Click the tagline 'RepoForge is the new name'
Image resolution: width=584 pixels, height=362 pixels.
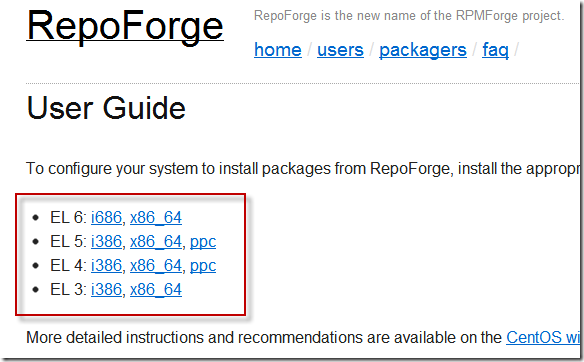[x=409, y=16]
